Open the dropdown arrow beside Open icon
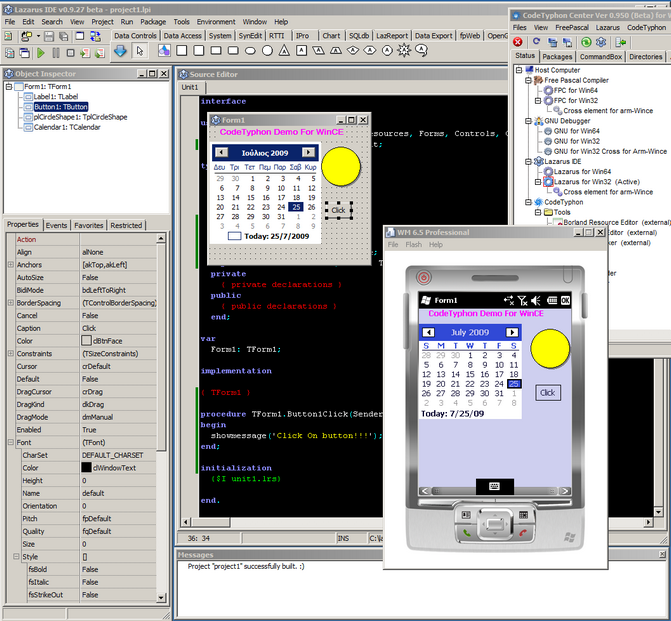The height and width of the screenshot is (621, 671). (x=38, y=36)
